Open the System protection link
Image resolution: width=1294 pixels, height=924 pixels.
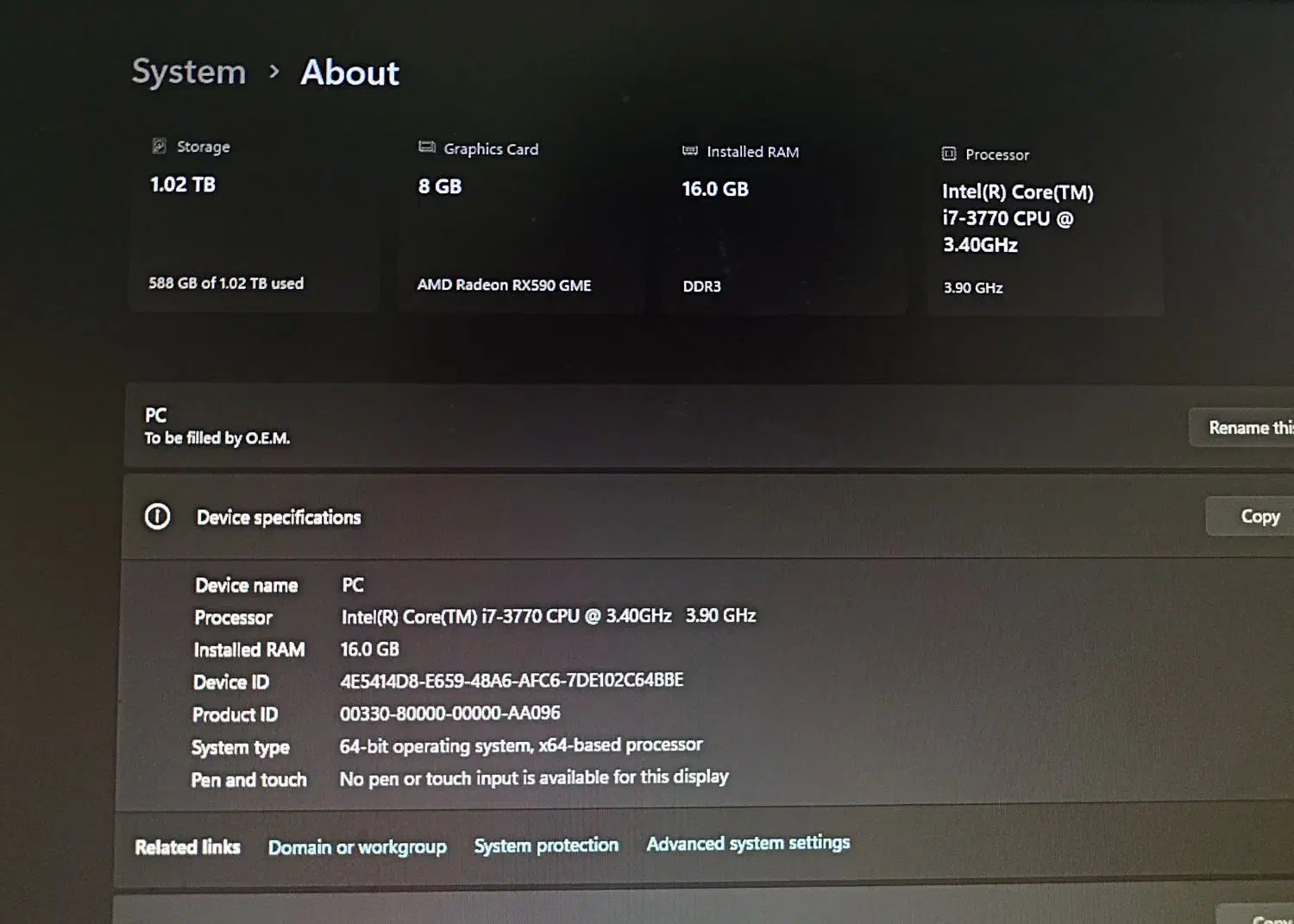(x=546, y=845)
